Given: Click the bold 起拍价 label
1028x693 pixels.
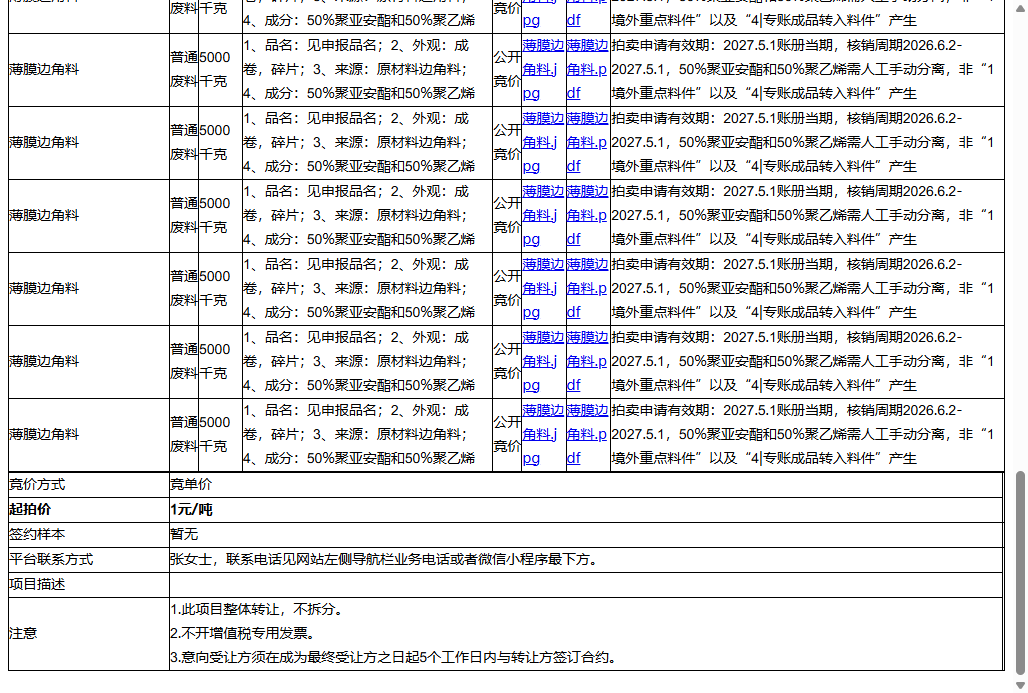Looking at the screenshot, I should coord(30,509).
